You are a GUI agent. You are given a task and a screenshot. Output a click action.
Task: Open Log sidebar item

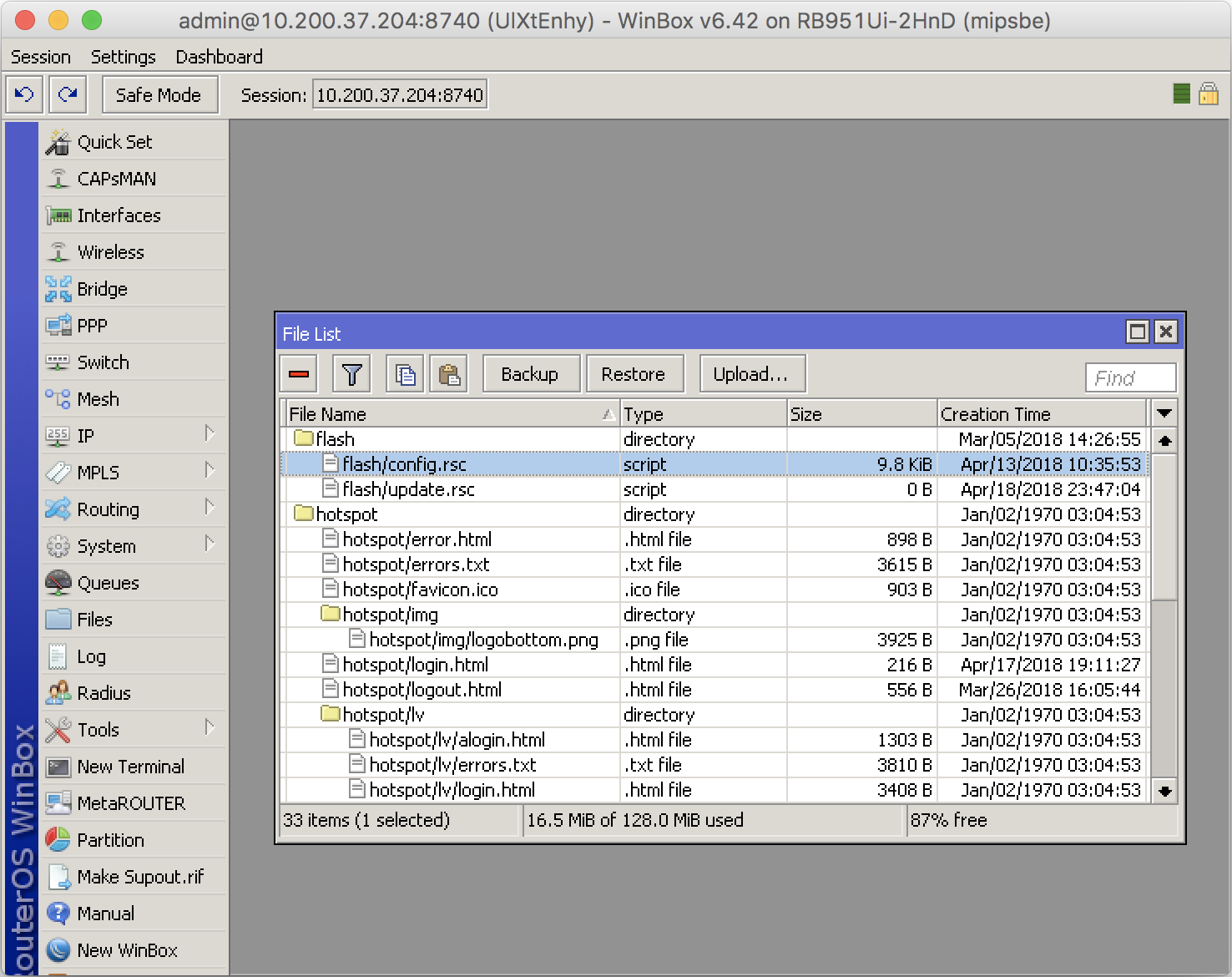[x=134, y=656]
